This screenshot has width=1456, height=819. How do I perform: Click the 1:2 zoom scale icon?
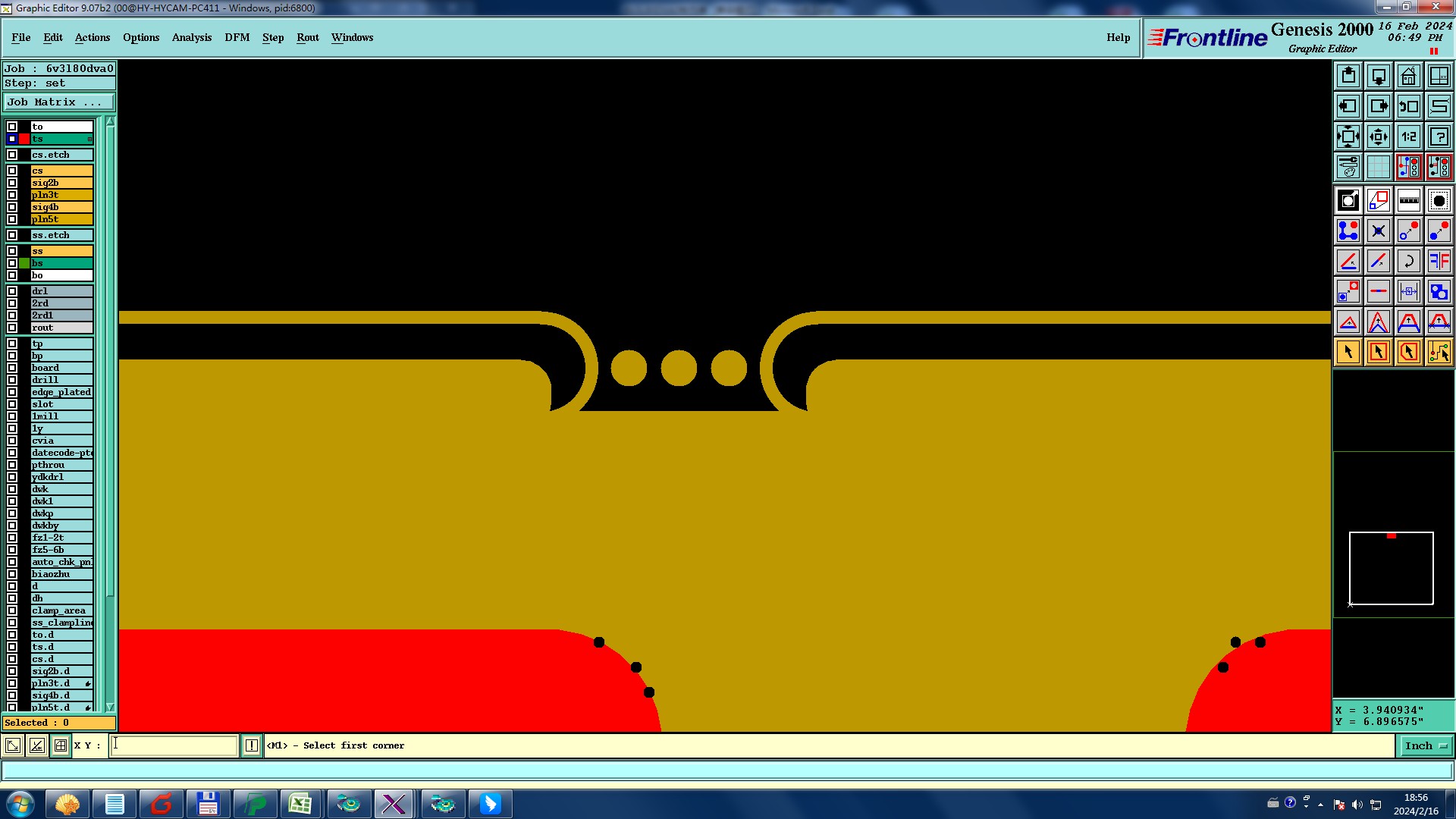[x=1408, y=136]
